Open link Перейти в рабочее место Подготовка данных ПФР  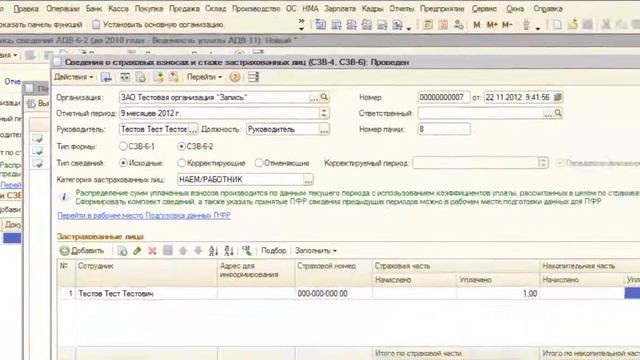coord(144,216)
